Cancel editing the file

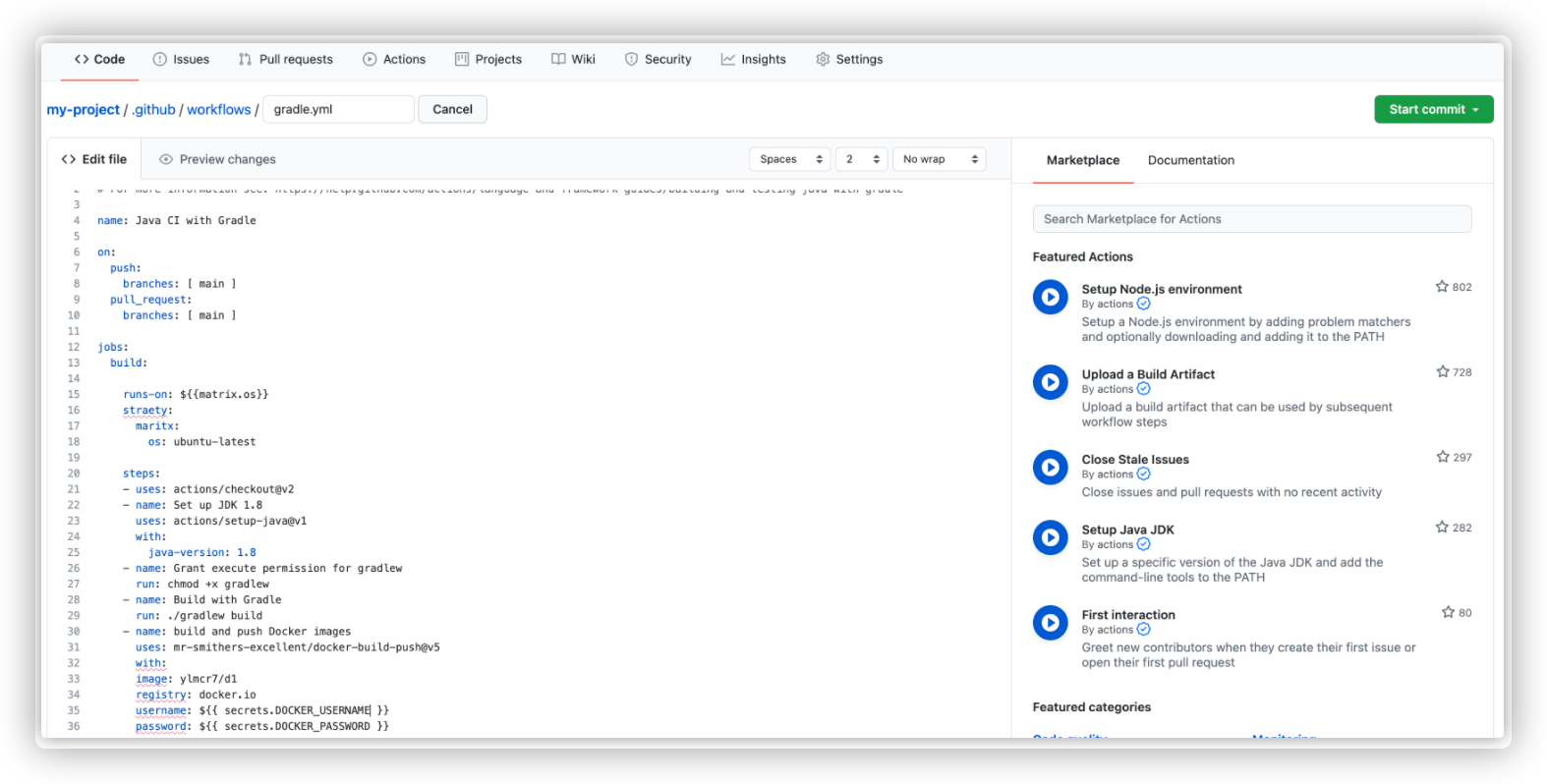453,109
